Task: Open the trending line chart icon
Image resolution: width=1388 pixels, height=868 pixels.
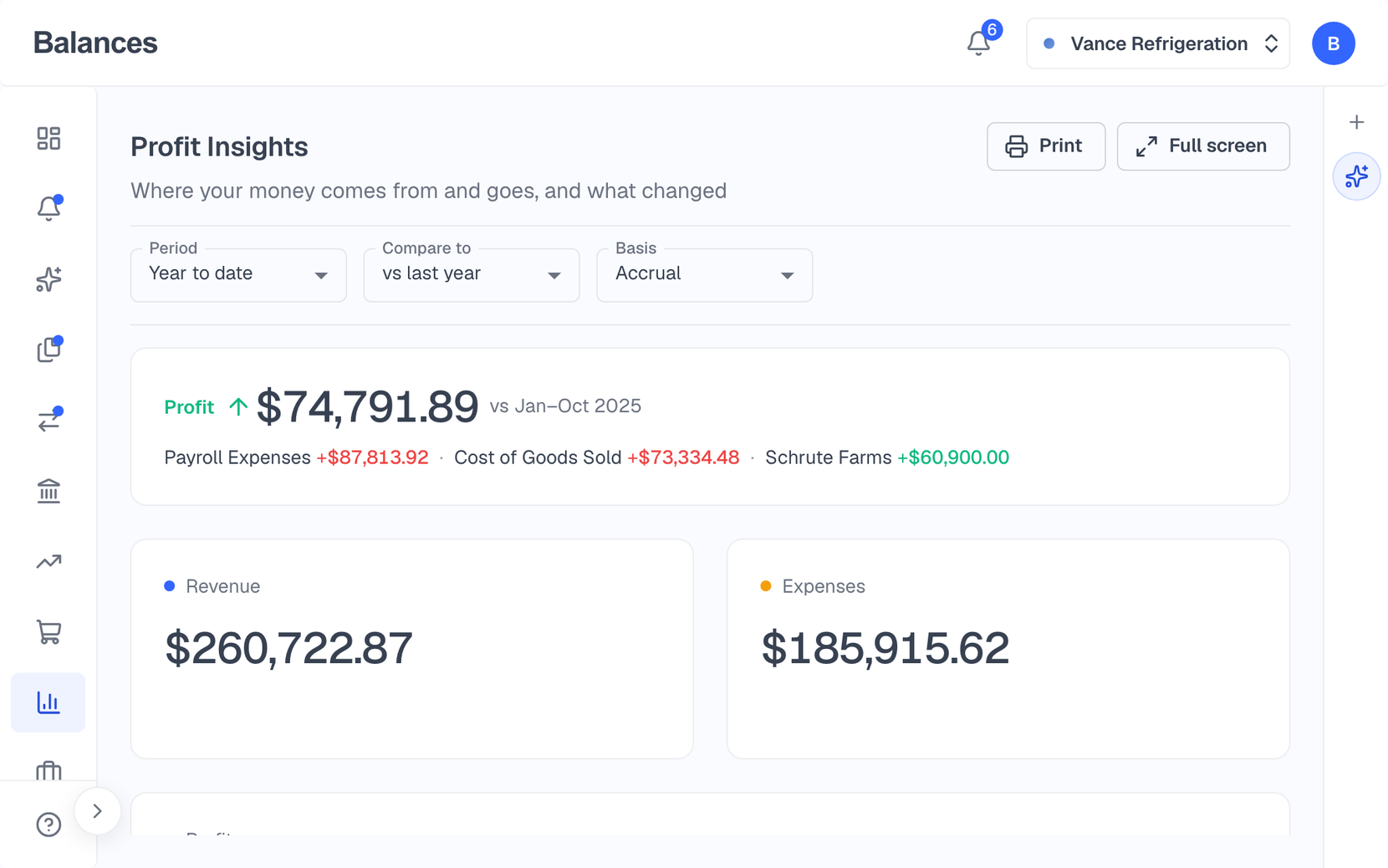Action: [x=48, y=561]
